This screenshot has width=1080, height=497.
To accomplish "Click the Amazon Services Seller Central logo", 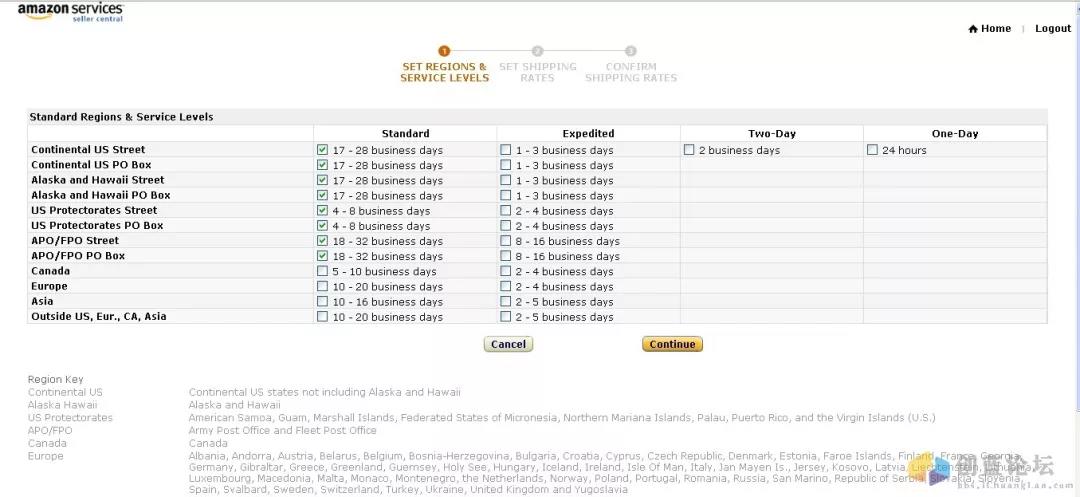I will pos(70,12).
